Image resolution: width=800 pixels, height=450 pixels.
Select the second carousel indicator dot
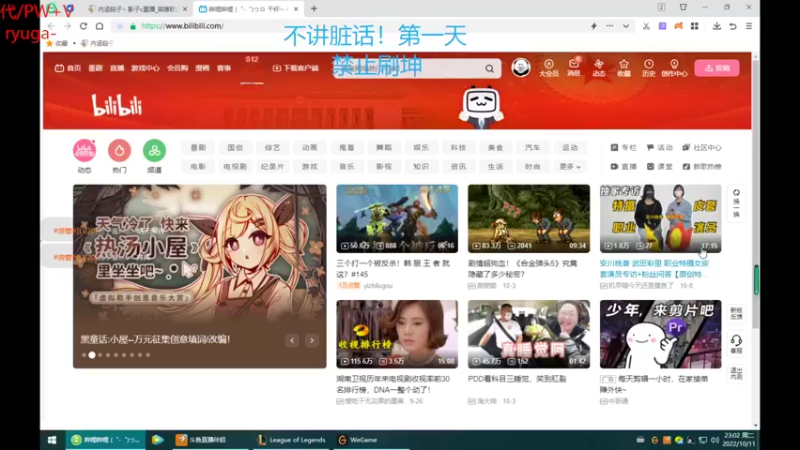pos(92,355)
